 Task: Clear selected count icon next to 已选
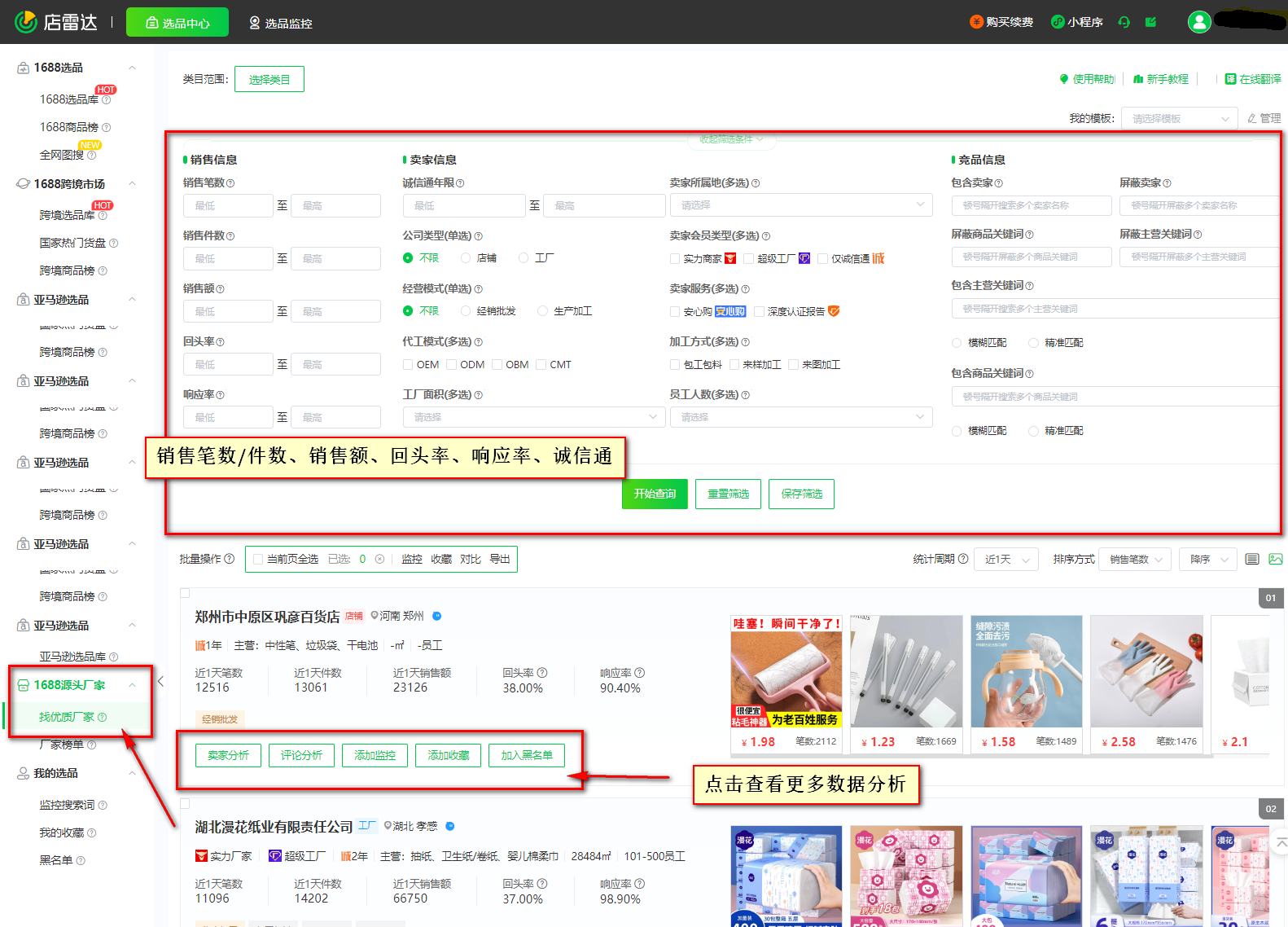point(379,559)
